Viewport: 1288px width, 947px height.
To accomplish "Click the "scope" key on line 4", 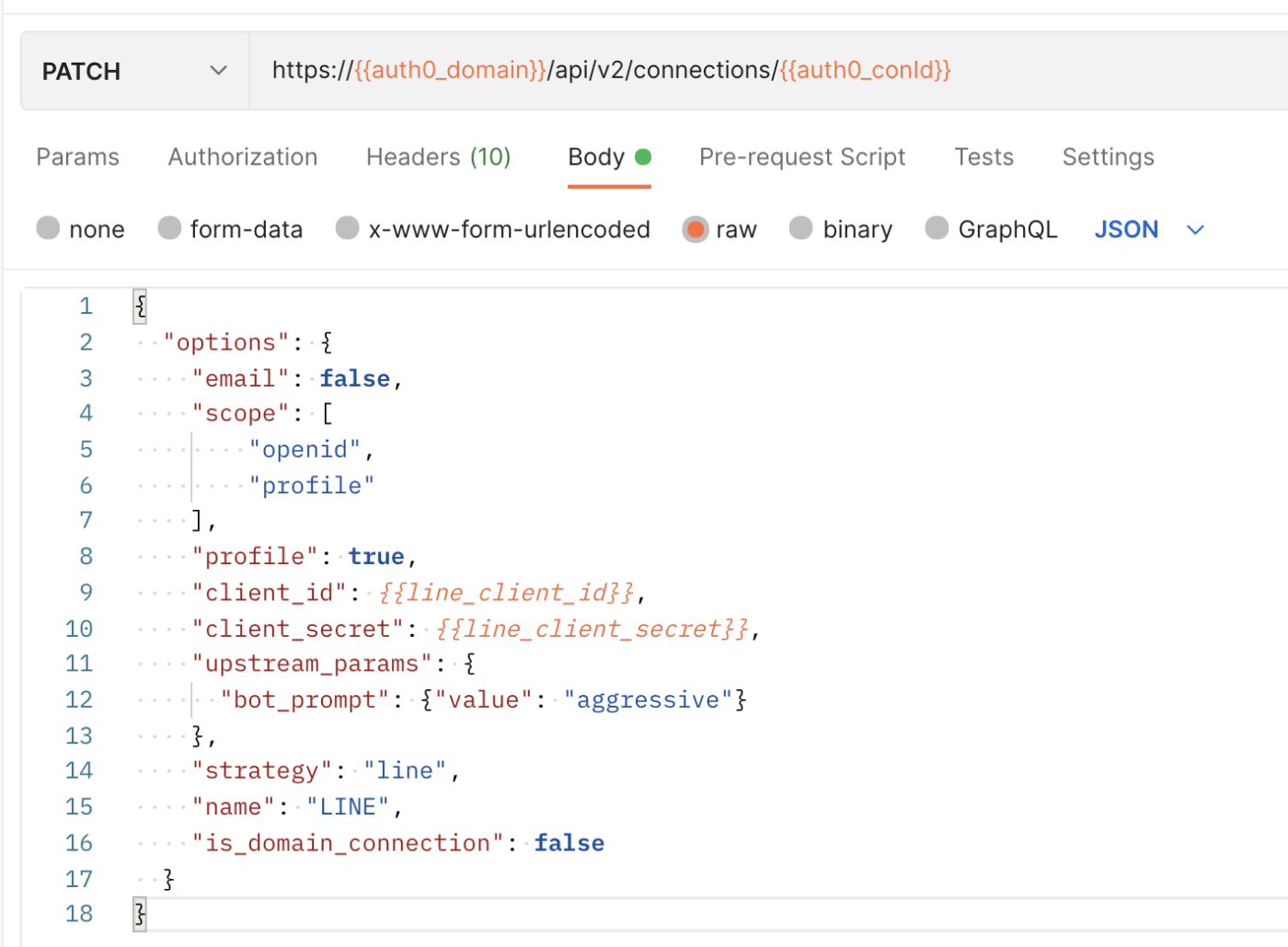I will (x=241, y=414).
